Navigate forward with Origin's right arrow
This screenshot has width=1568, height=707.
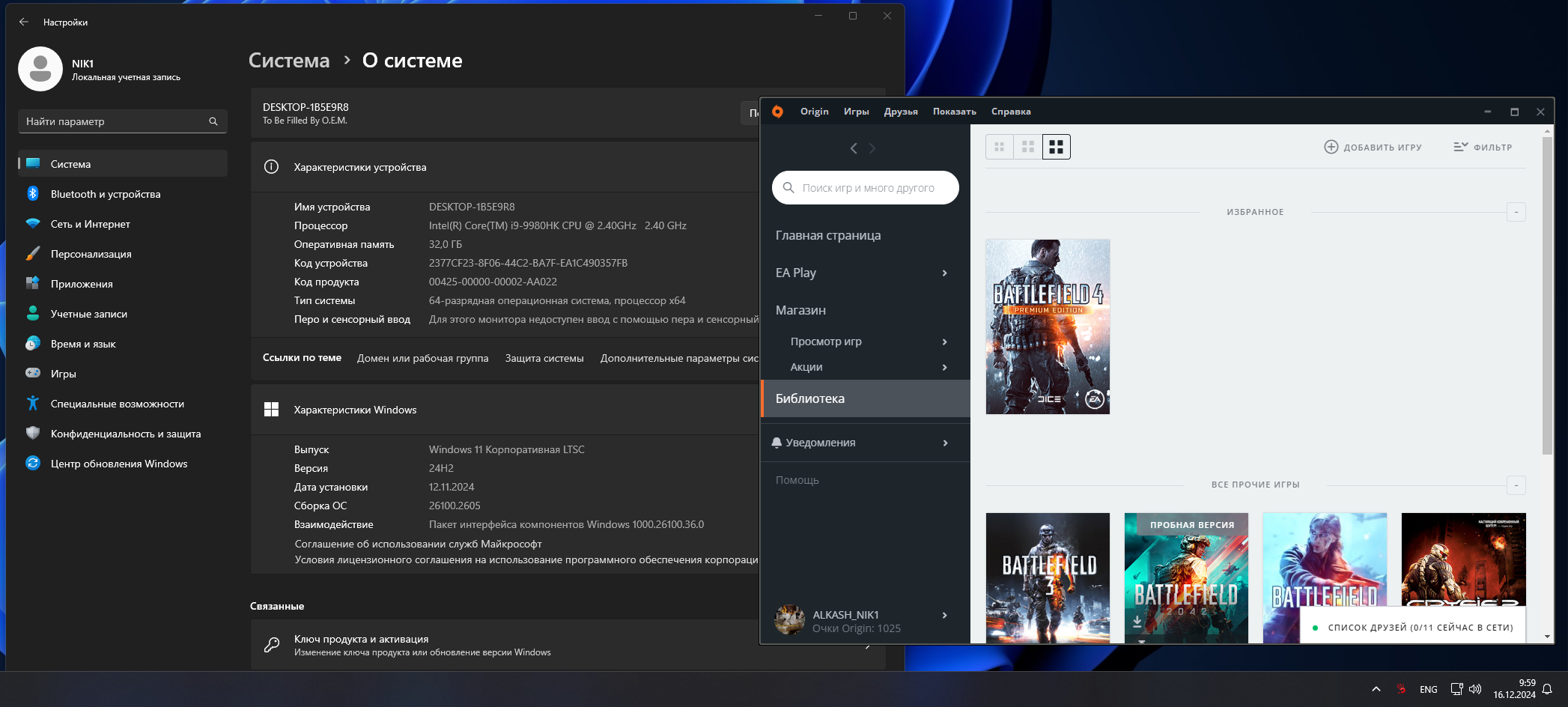click(x=872, y=148)
